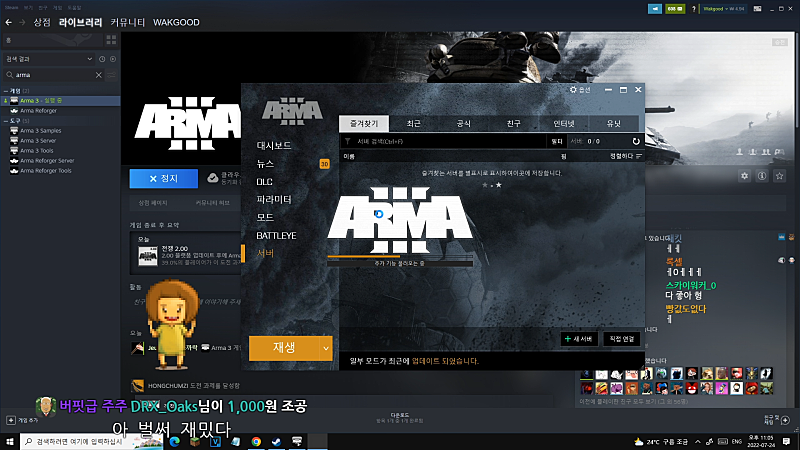Click the New Server button
Viewport: 800px width, 450px height.
pyautogui.click(x=579, y=339)
